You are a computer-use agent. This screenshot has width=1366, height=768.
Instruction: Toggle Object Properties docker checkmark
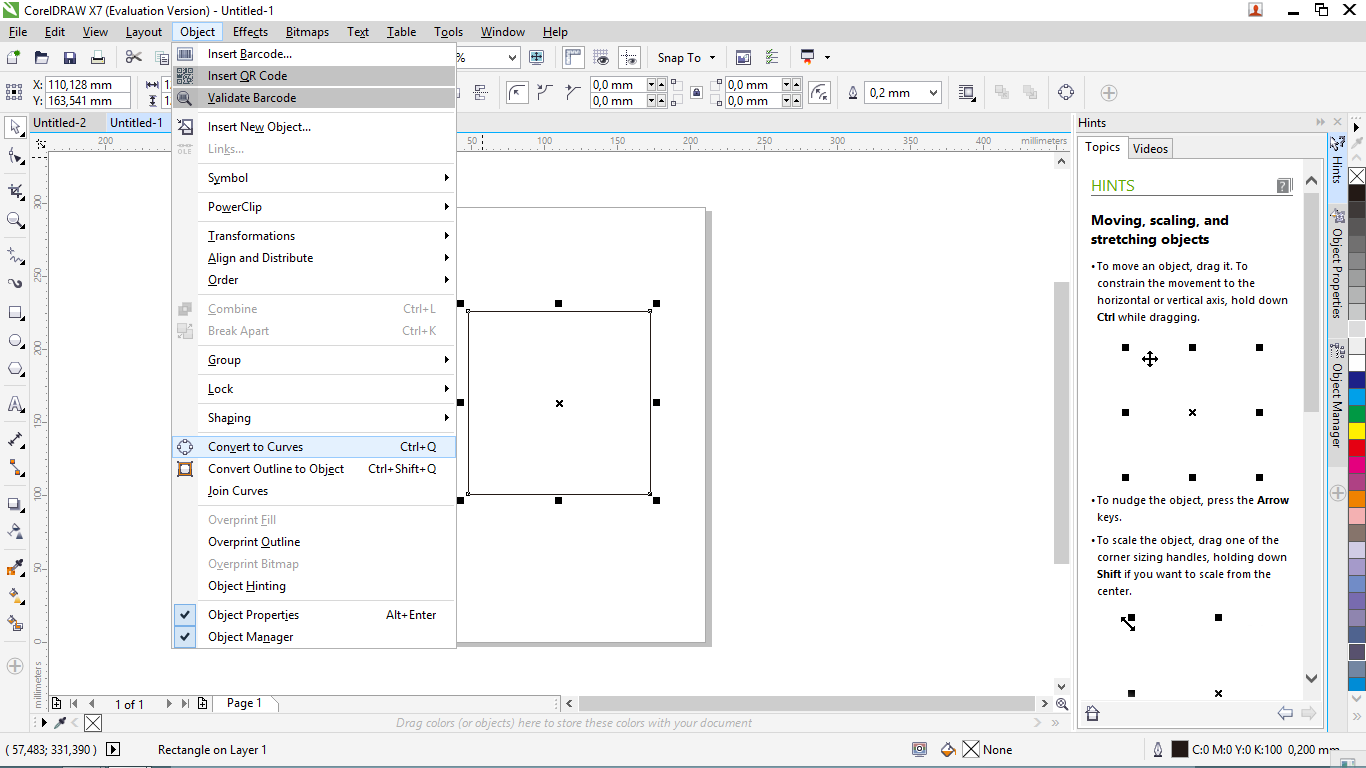point(185,615)
